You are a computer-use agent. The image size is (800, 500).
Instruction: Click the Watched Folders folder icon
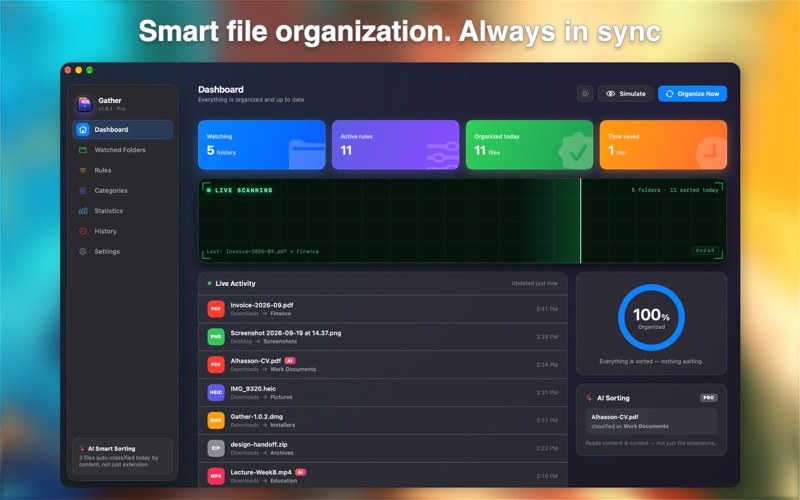coord(83,150)
